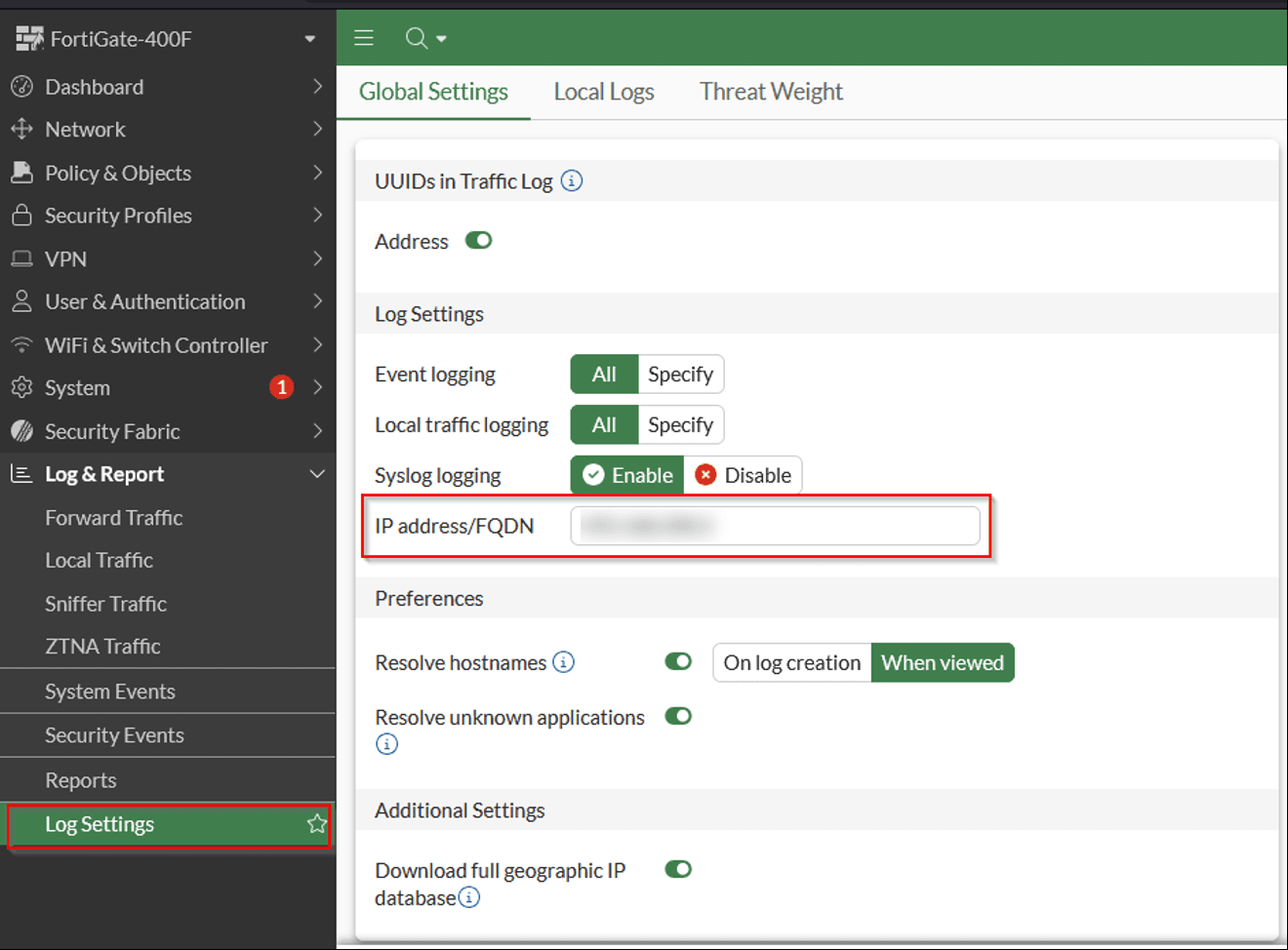
Task: Open the search dropdown caret
Action: (441, 39)
